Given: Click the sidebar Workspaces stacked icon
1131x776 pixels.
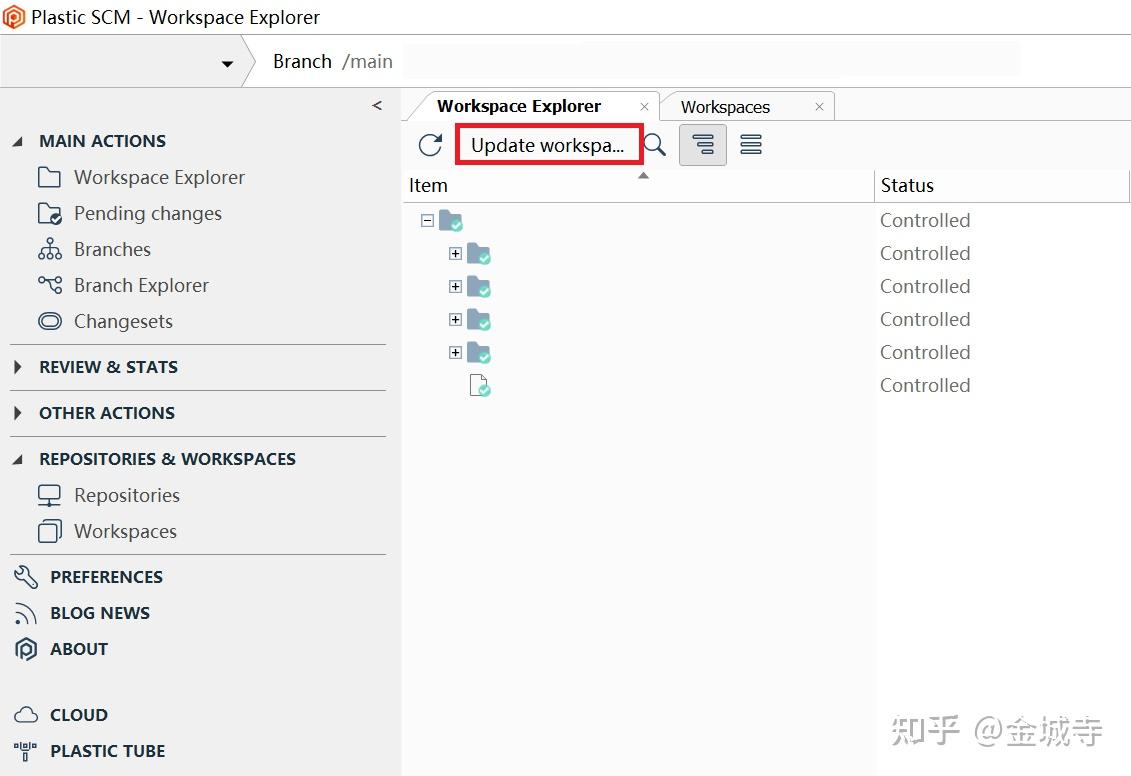Looking at the screenshot, I should (50, 531).
